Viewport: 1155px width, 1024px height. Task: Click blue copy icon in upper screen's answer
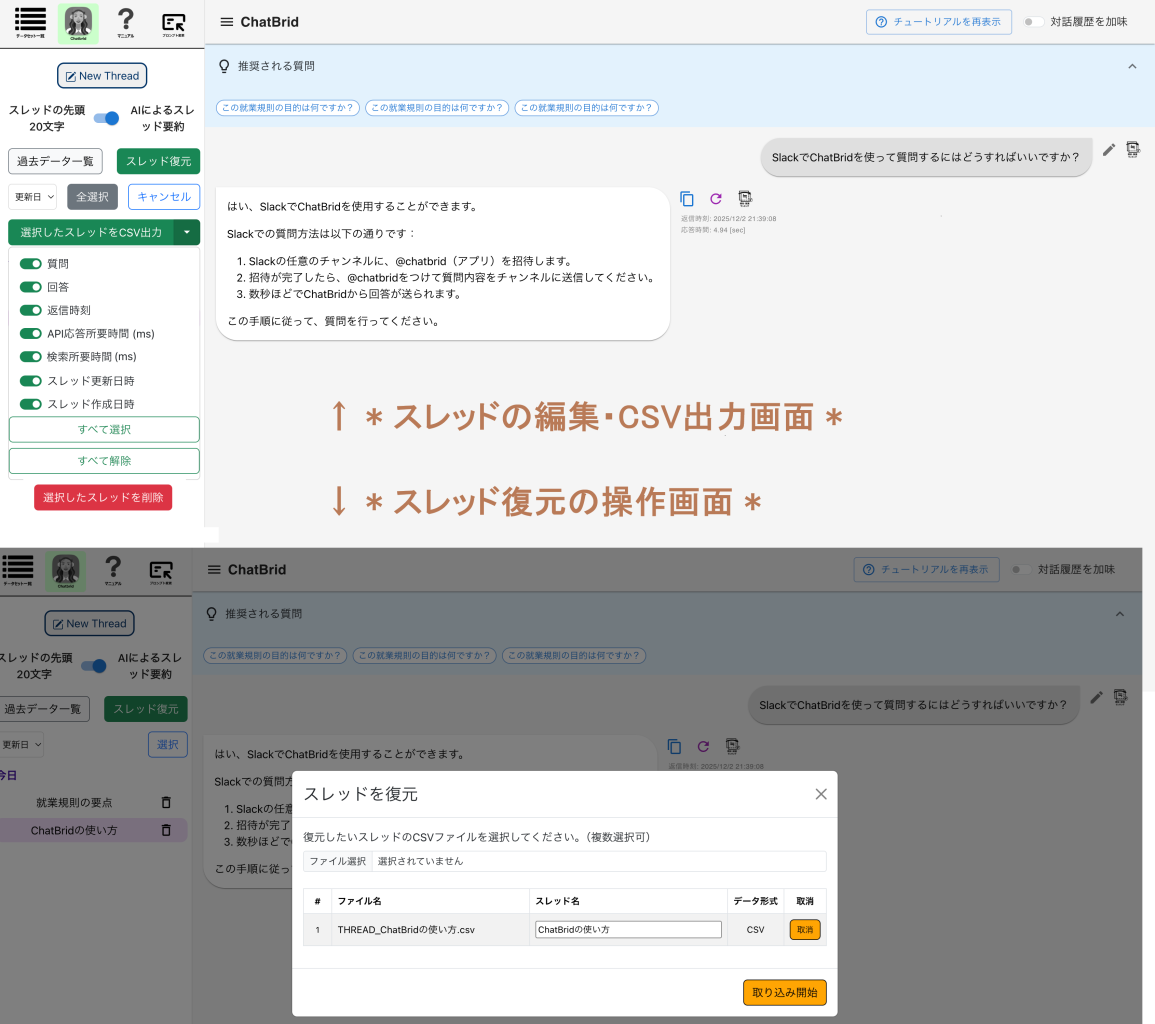(x=686, y=198)
